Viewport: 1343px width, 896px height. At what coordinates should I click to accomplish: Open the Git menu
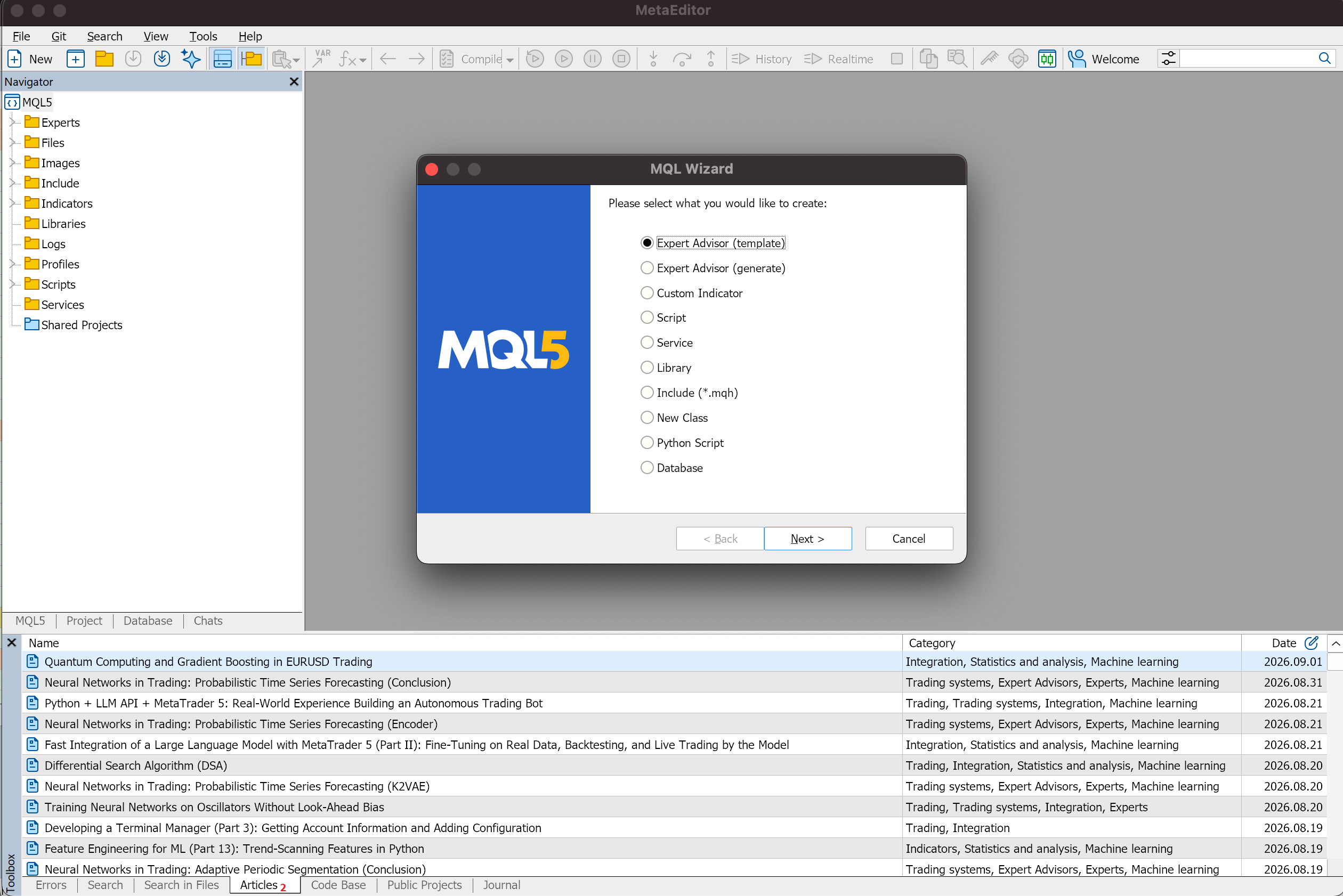(59, 36)
